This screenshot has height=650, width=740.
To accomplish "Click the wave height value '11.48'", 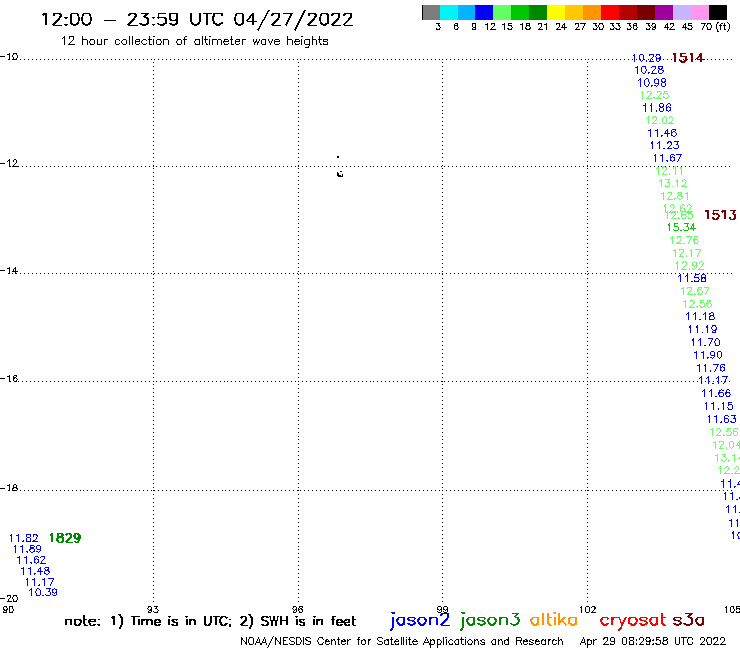I will [35, 571].
